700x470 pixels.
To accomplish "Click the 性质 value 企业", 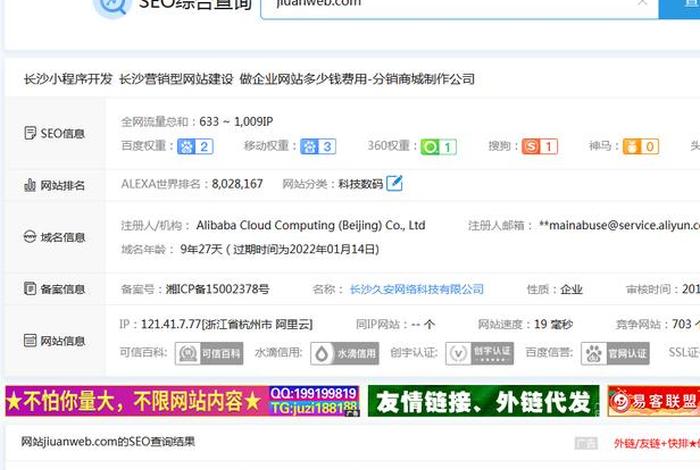I will pyautogui.click(x=571, y=289).
